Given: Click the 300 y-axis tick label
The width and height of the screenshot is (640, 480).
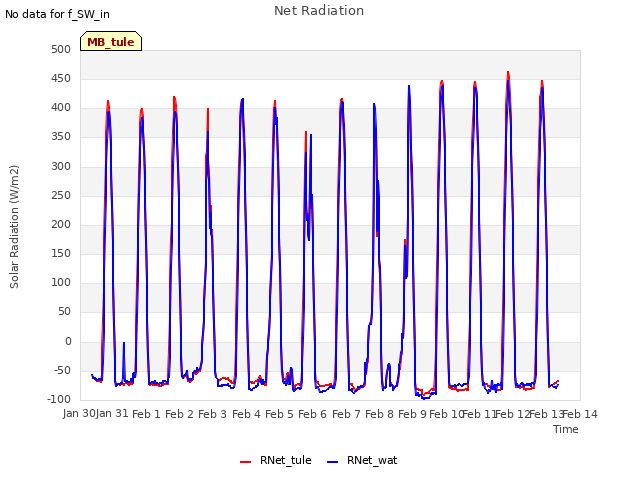Looking at the screenshot, I should (61, 166).
